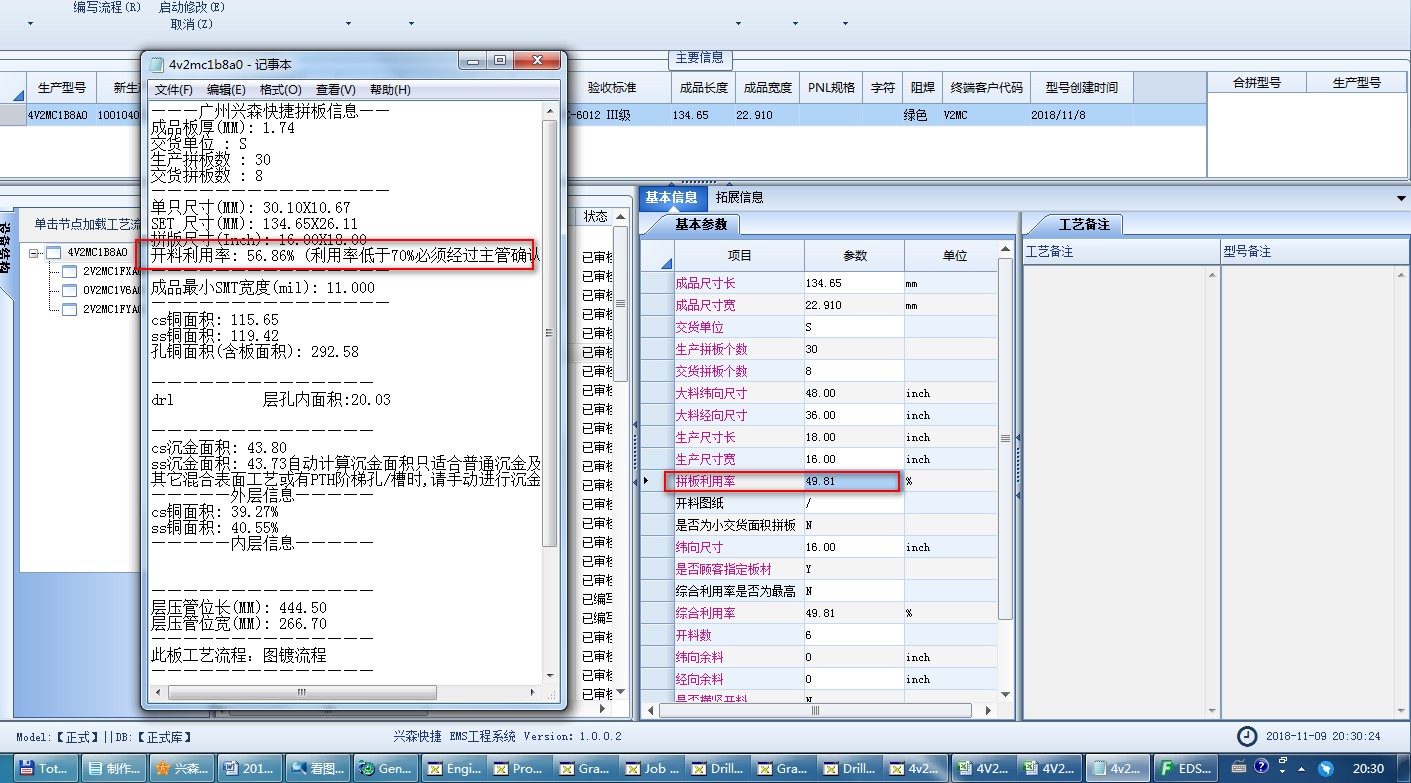Click the 开料利用率 line in Notepad
The width and height of the screenshot is (1411, 783).
(x=344, y=256)
